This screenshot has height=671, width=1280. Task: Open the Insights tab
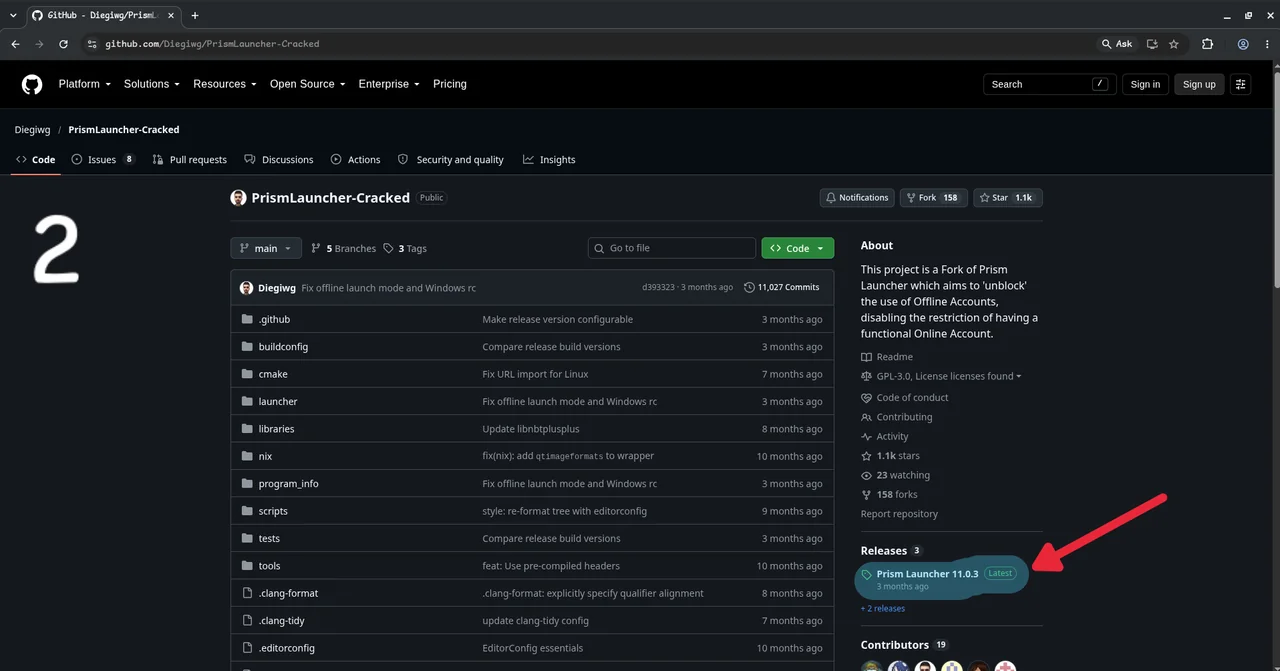coord(549,160)
